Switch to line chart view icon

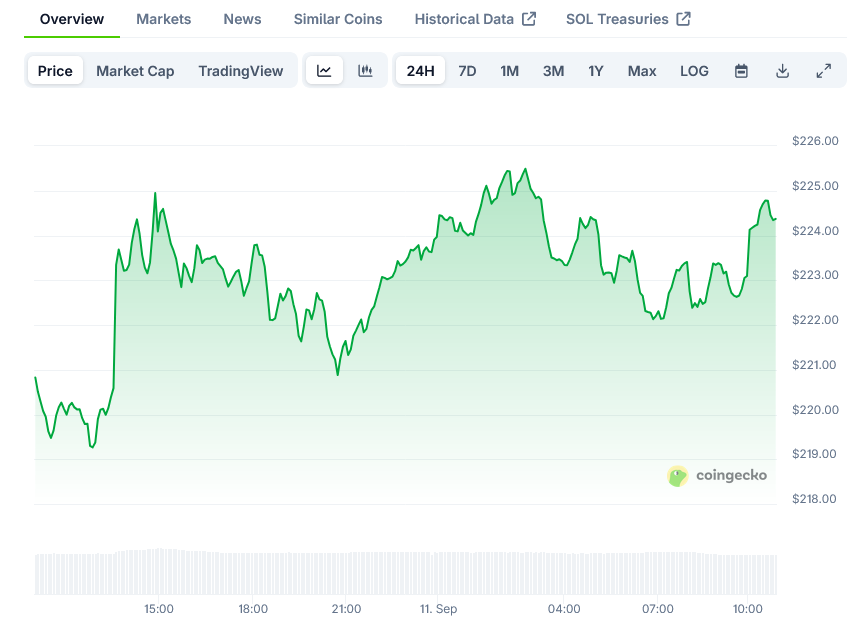pos(324,71)
